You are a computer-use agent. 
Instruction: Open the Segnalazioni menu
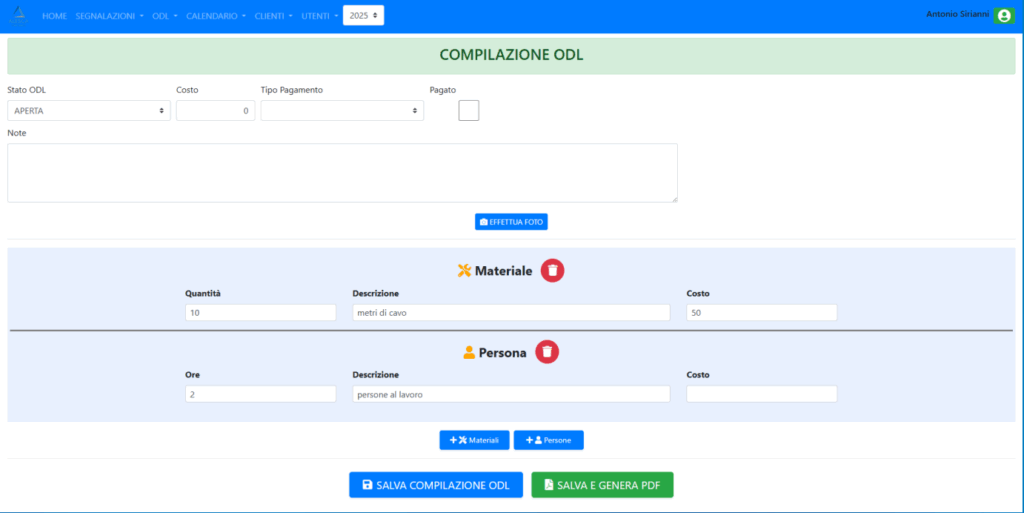point(109,17)
